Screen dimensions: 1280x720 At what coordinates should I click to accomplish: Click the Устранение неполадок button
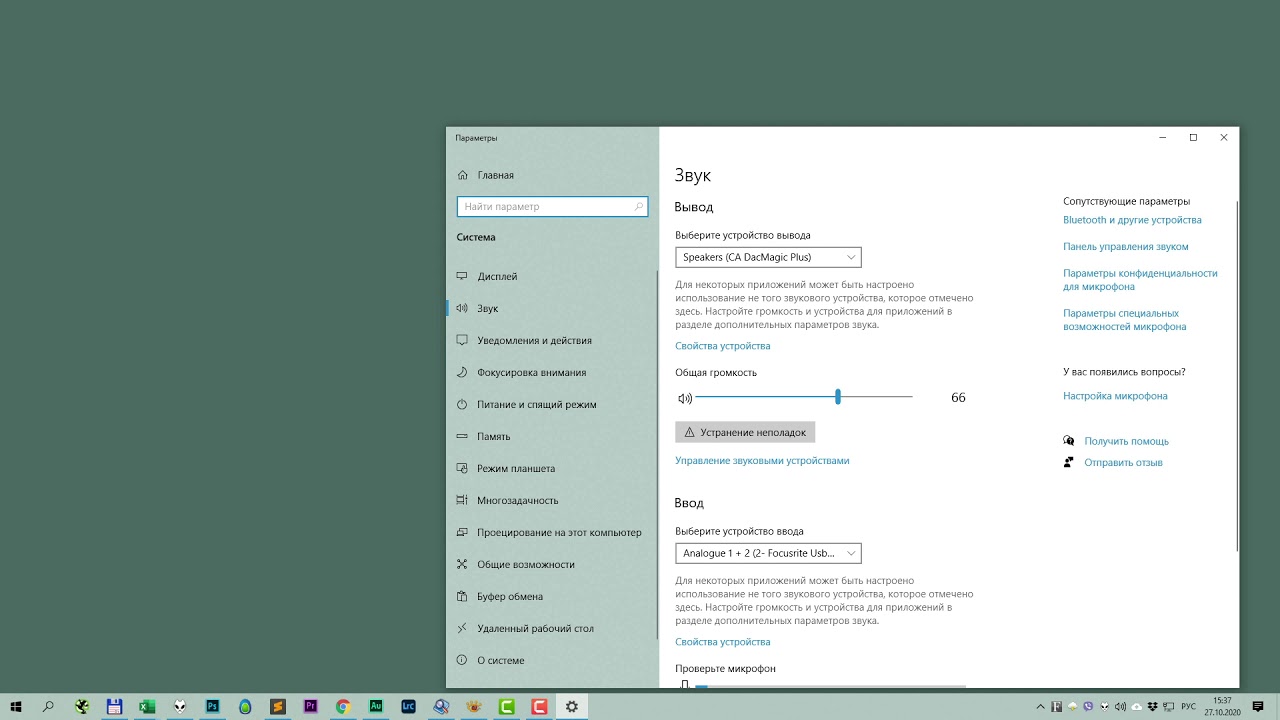pyautogui.click(x=745, y=432)
